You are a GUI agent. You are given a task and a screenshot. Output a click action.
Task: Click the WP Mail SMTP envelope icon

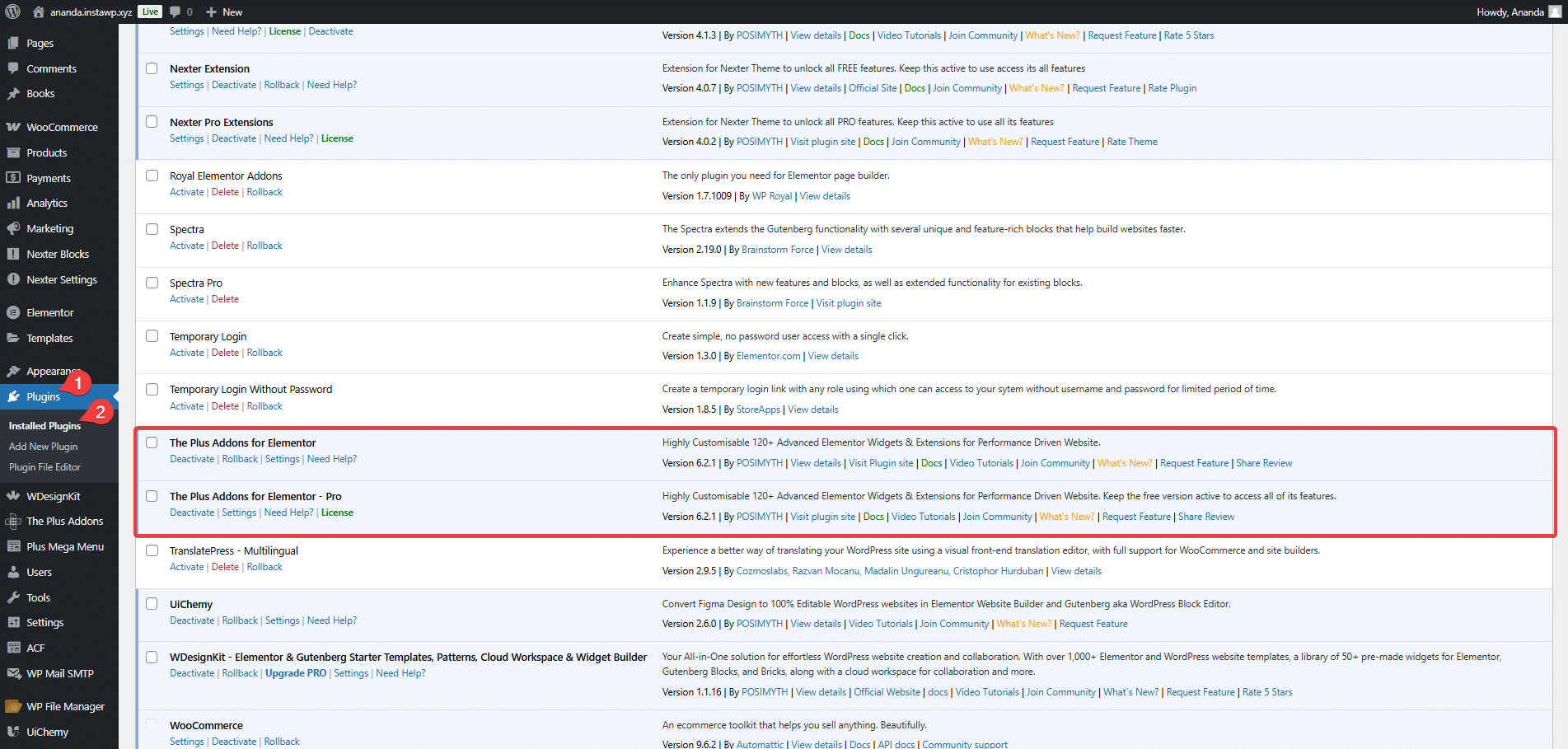13,673
